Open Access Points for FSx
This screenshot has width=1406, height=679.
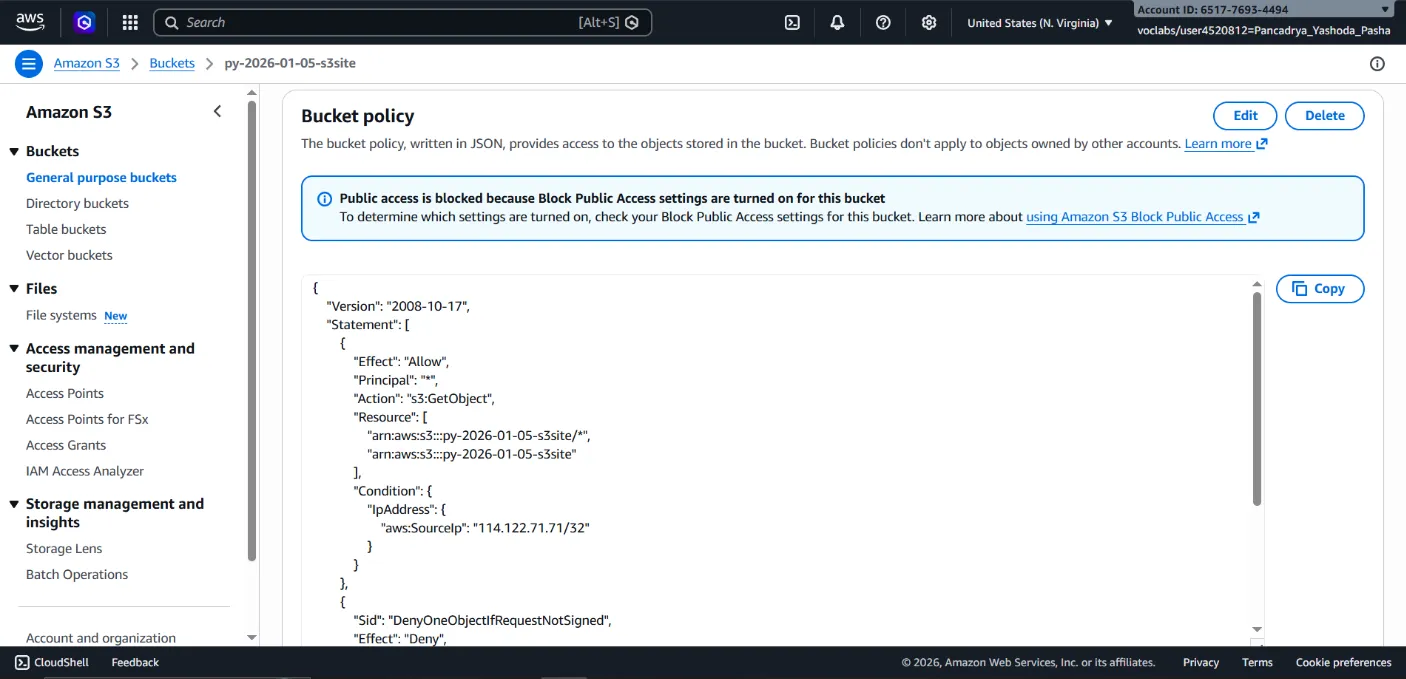pyautogui.click(x=87, y=419)
